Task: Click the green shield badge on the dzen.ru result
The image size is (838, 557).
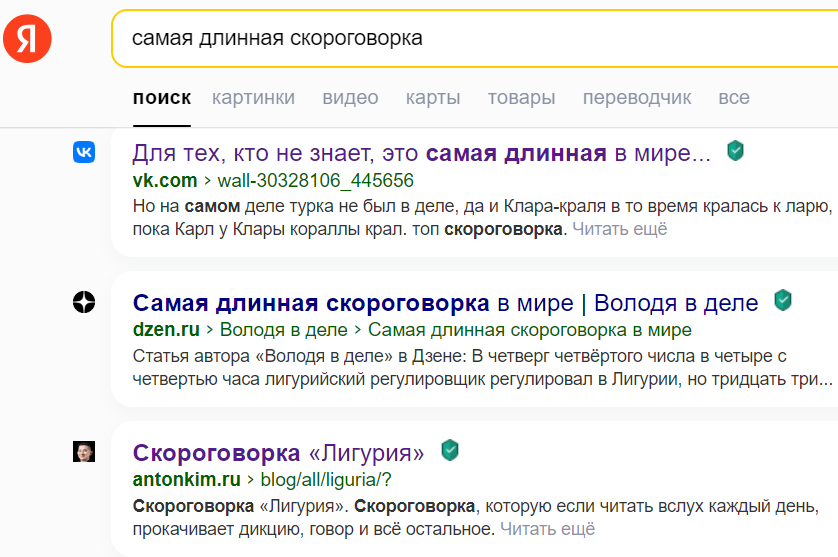Action: tap(782, 300)
